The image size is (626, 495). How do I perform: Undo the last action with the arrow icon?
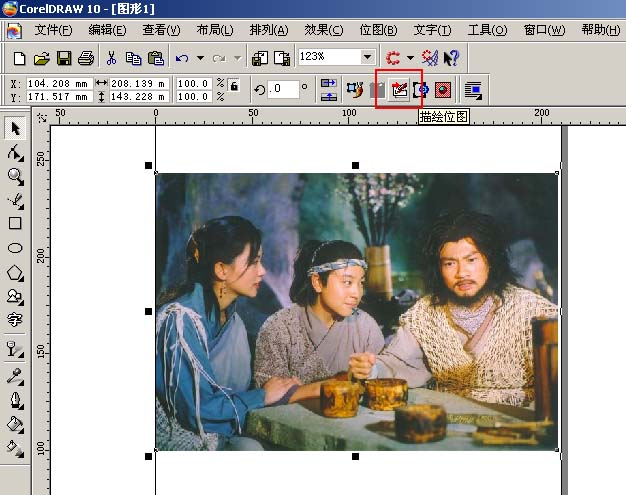[182, 58]
